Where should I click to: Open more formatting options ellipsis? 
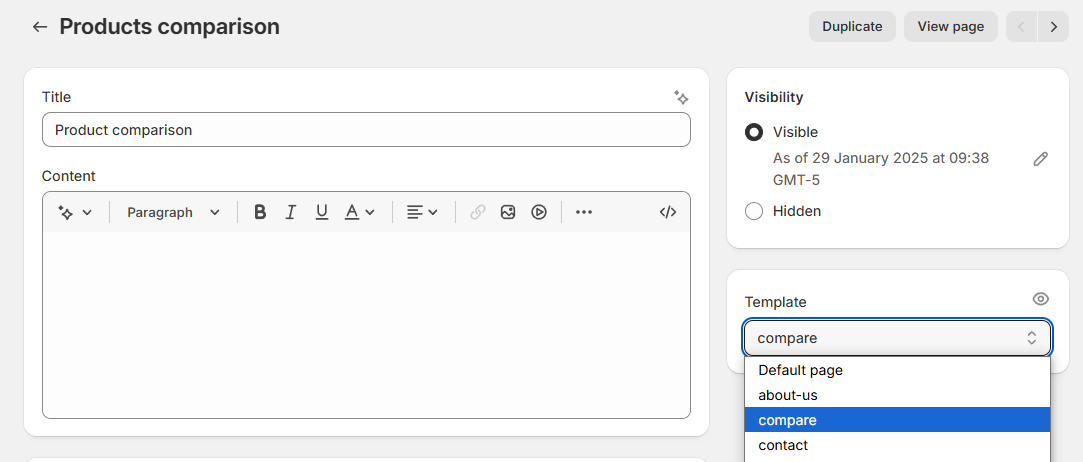point(584,212)
